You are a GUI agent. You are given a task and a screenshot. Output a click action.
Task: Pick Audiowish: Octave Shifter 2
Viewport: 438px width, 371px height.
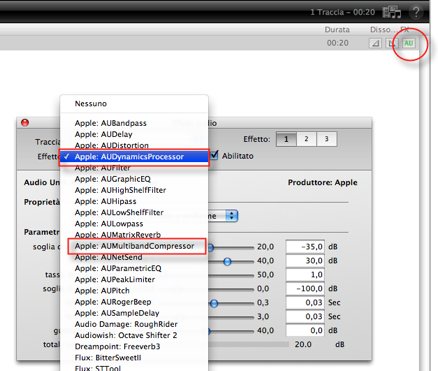pyautogui.click(x=134, y=335)
